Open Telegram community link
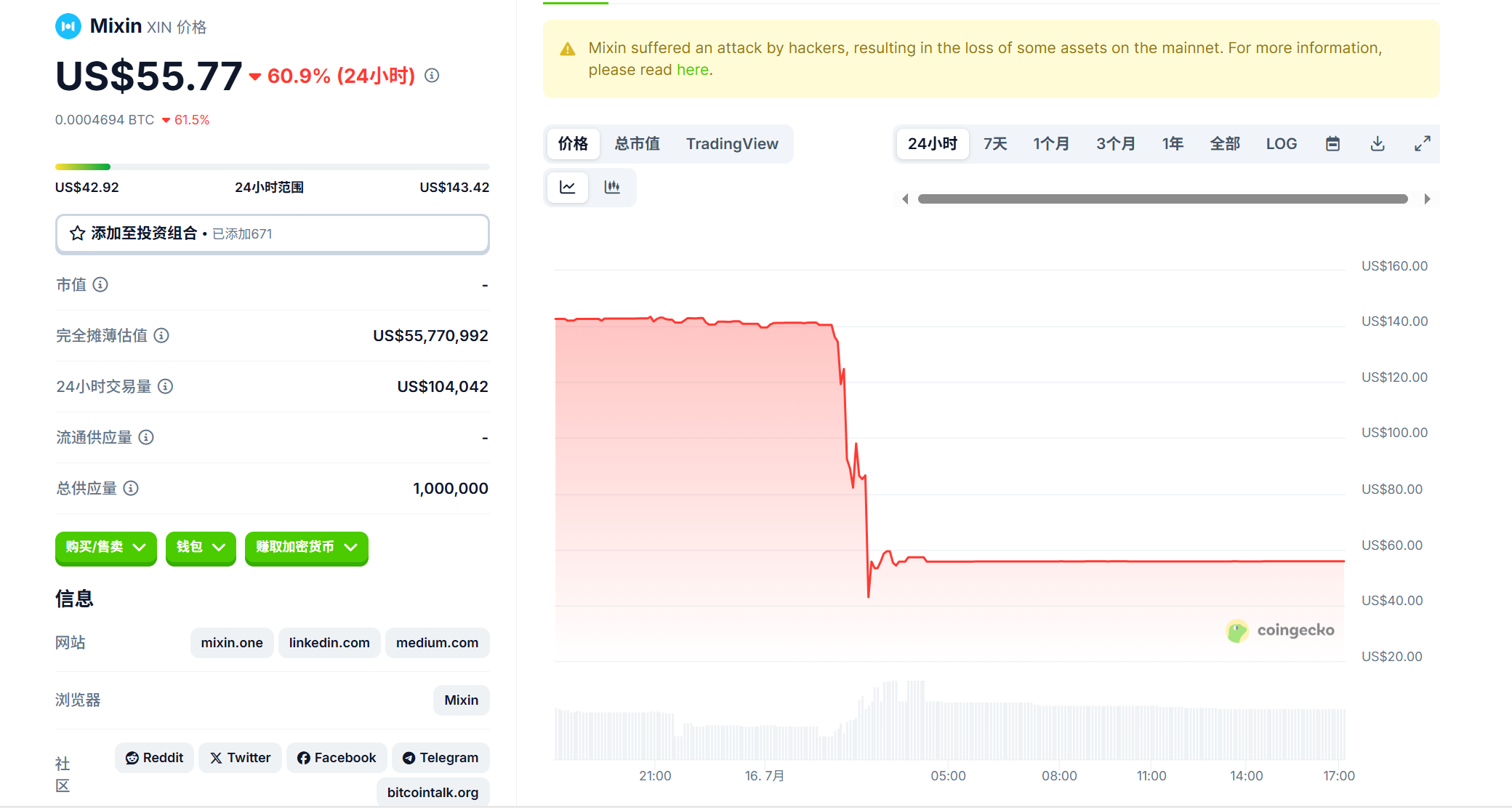The height and width of the screenshot is (808, 1512). tap(441, 758)
